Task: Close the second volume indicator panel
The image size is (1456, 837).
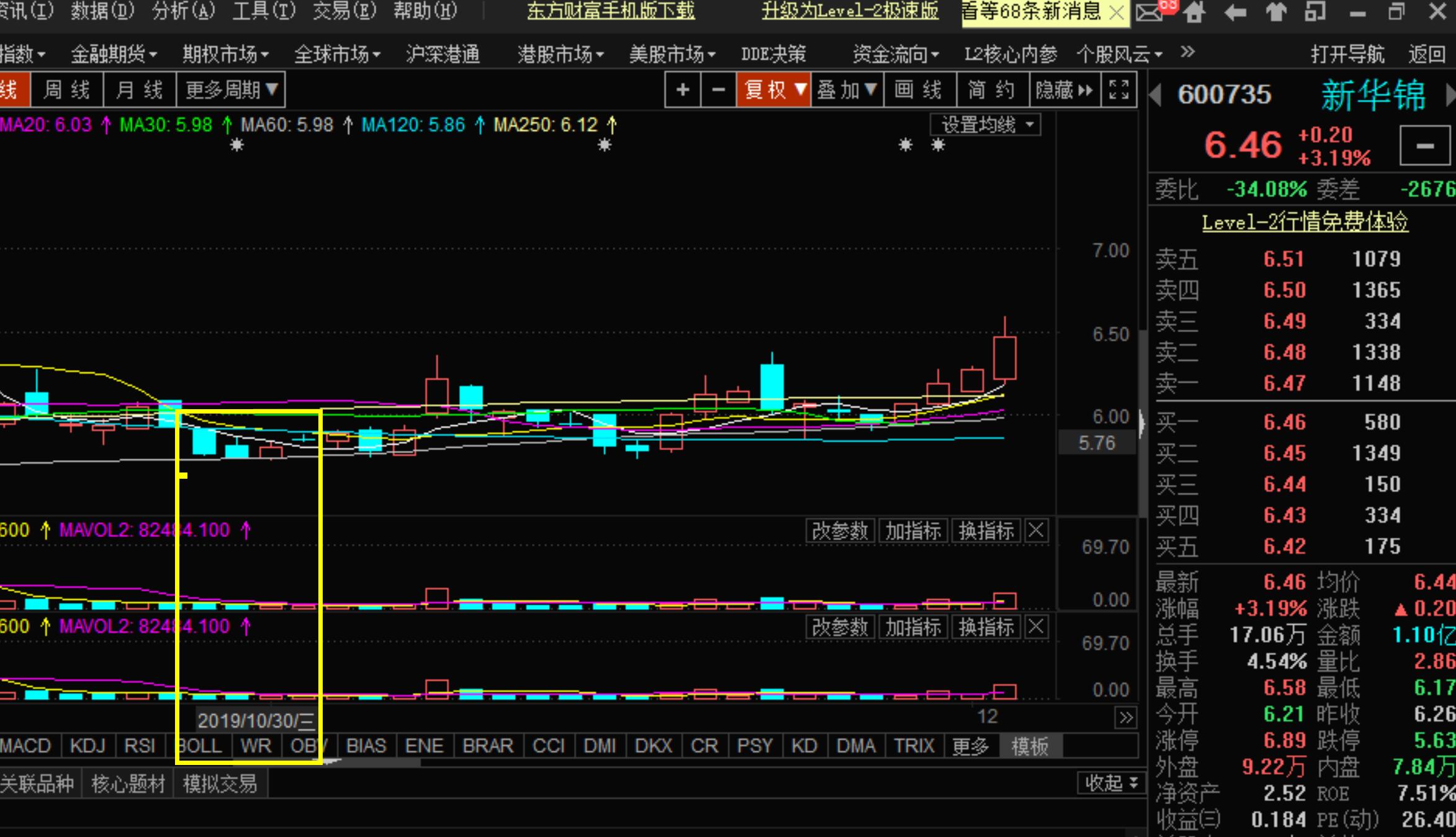Action: [1036, 627]
